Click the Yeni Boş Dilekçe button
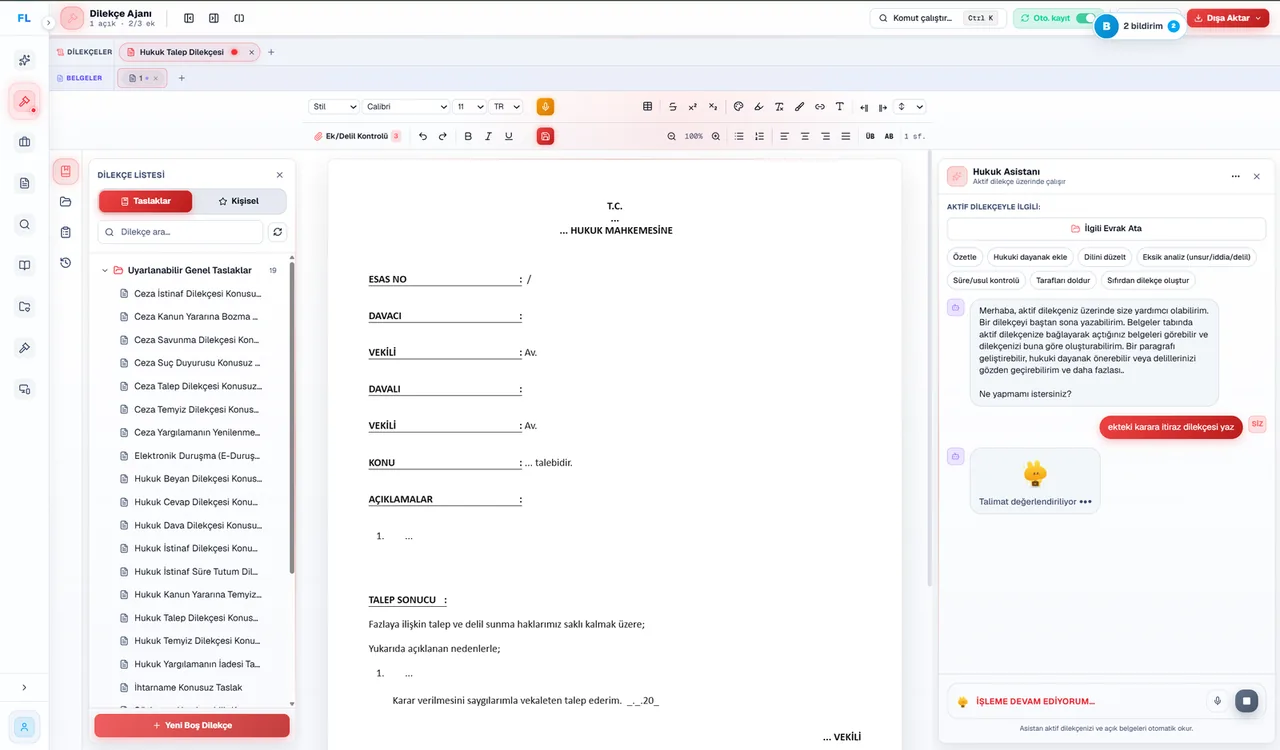Image resolution: width=1280 pixels, height=750 pixels. [x=192, y=725]
